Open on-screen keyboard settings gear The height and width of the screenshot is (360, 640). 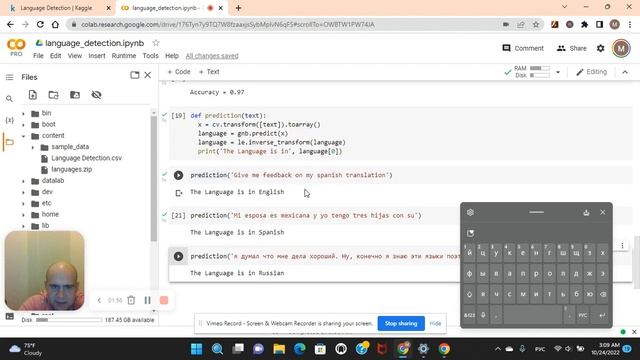(x=470, y=212)
